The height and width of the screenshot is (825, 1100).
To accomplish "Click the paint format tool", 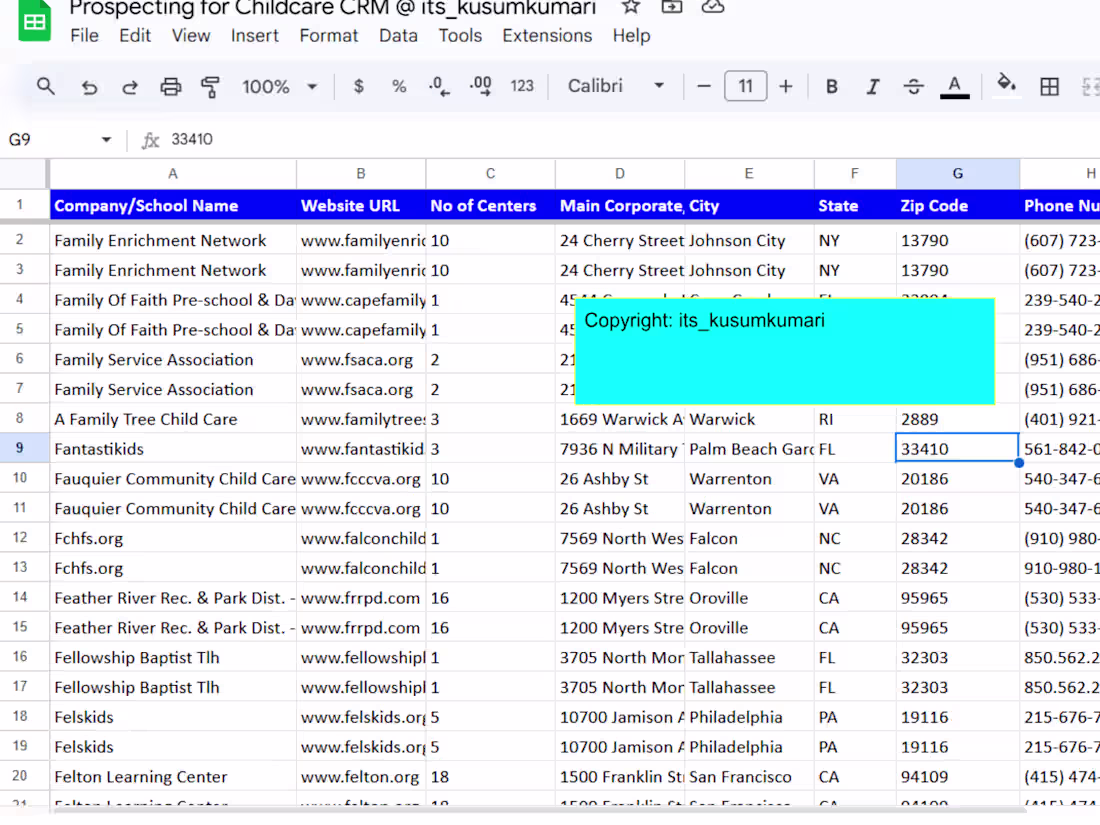I will coord(211,86).
